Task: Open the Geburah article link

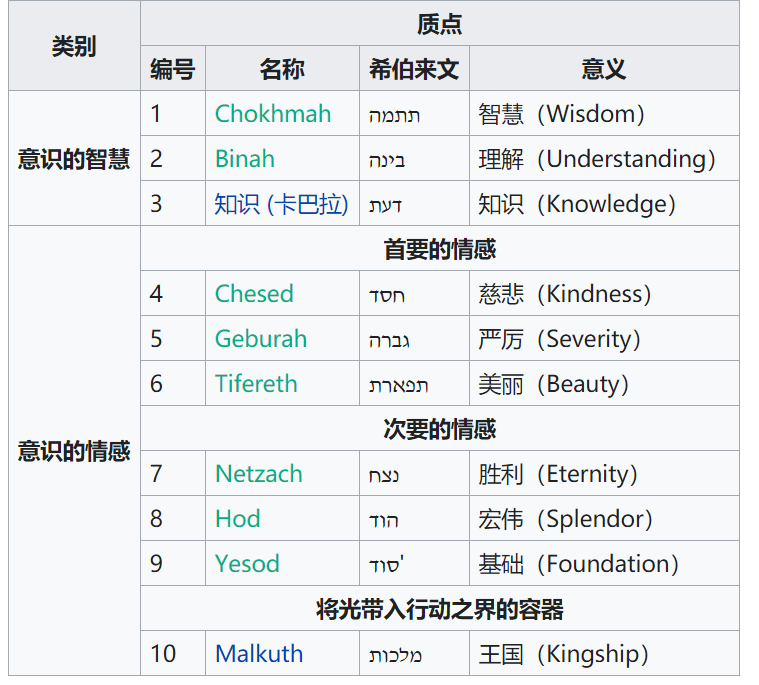Action: (x=260, y=339)
